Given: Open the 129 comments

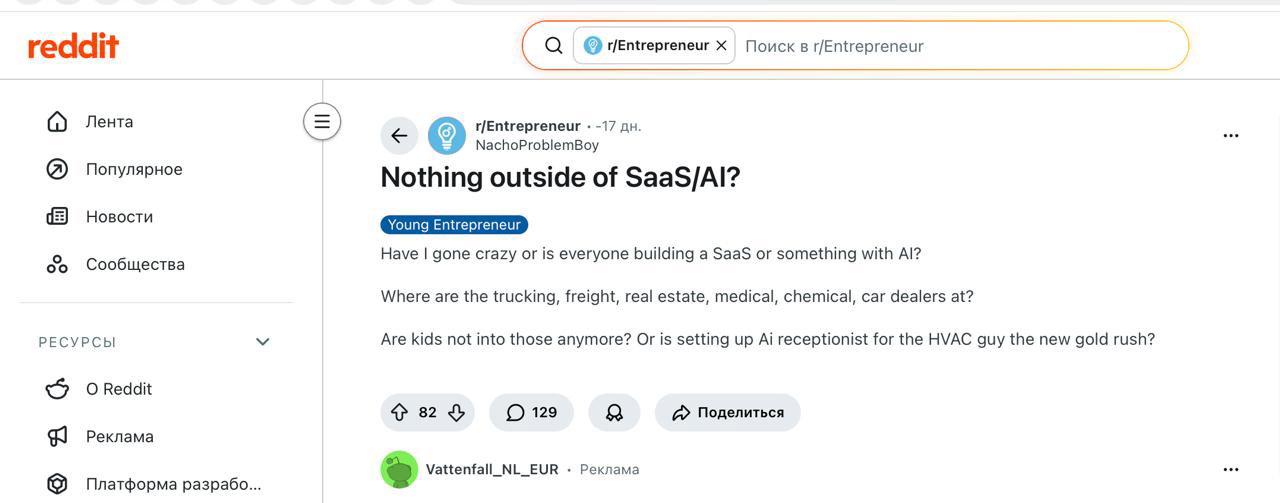Looking at the screenshot, I should pyautogui.click(x=531, y=412).
